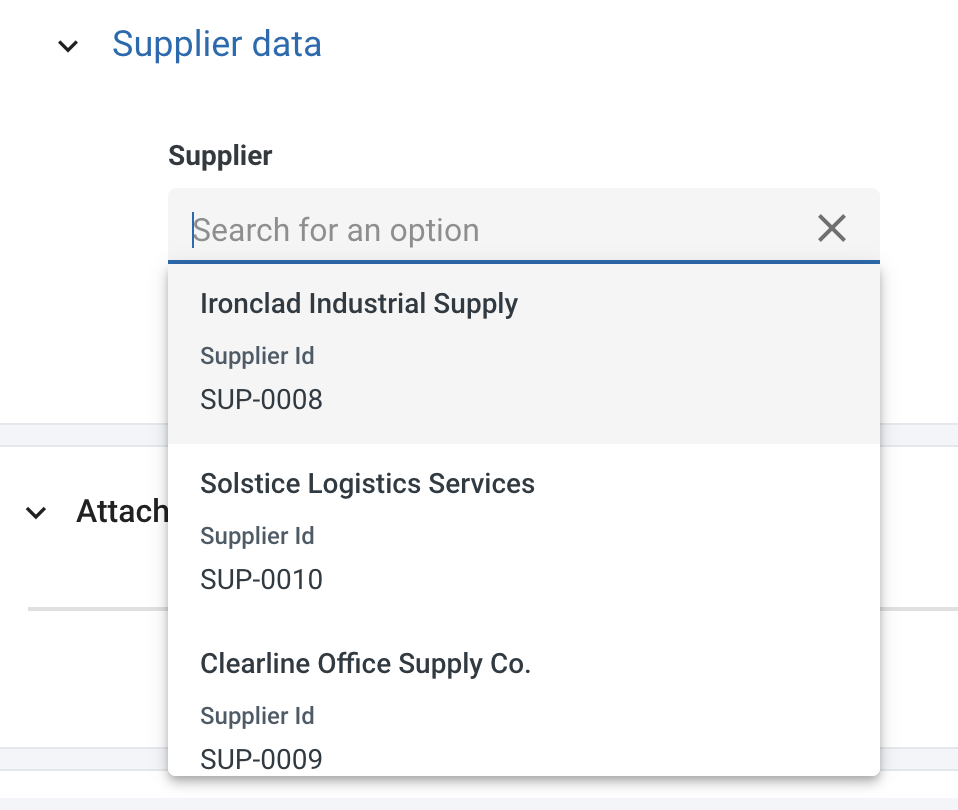Collapse the Attachments section chevron

(x=36, y=513)
